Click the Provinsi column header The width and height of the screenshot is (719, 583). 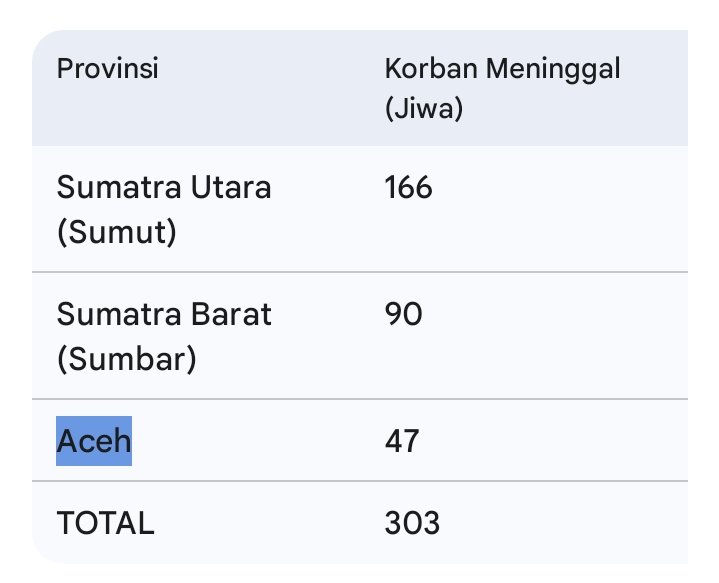click(108, 70)
